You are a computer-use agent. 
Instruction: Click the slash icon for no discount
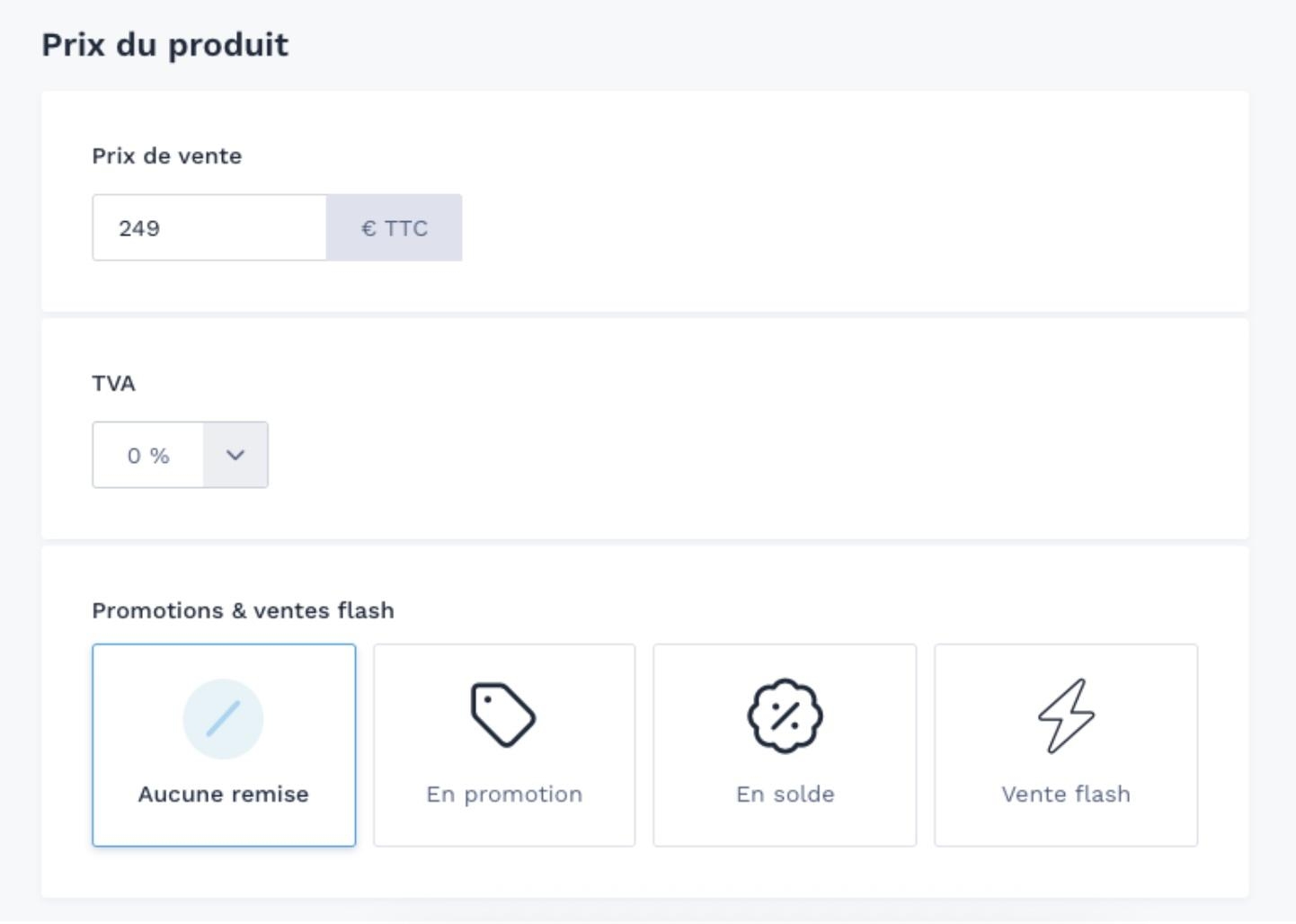pyautogui.click(x=223, y=718)
